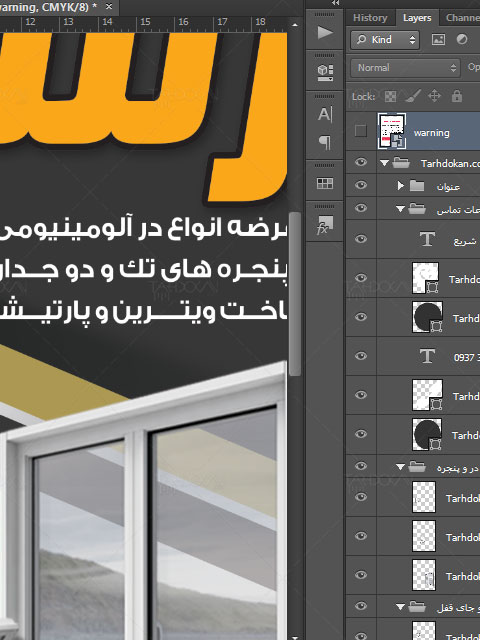
Task: Collapse the تماس contact group
Action: click(400, 209)
